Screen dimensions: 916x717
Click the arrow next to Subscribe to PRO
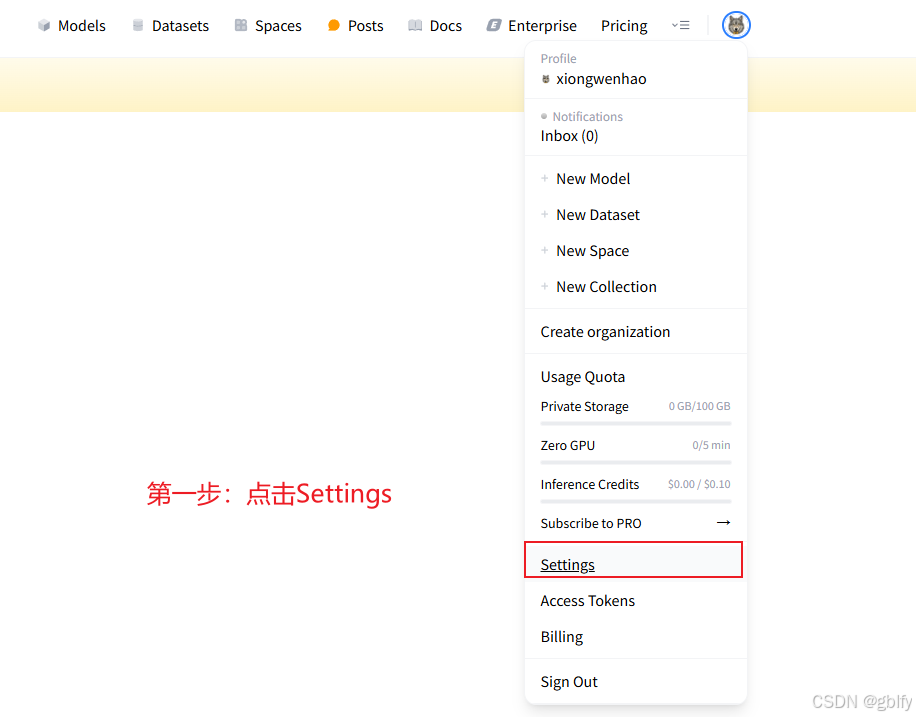(723, 522)
